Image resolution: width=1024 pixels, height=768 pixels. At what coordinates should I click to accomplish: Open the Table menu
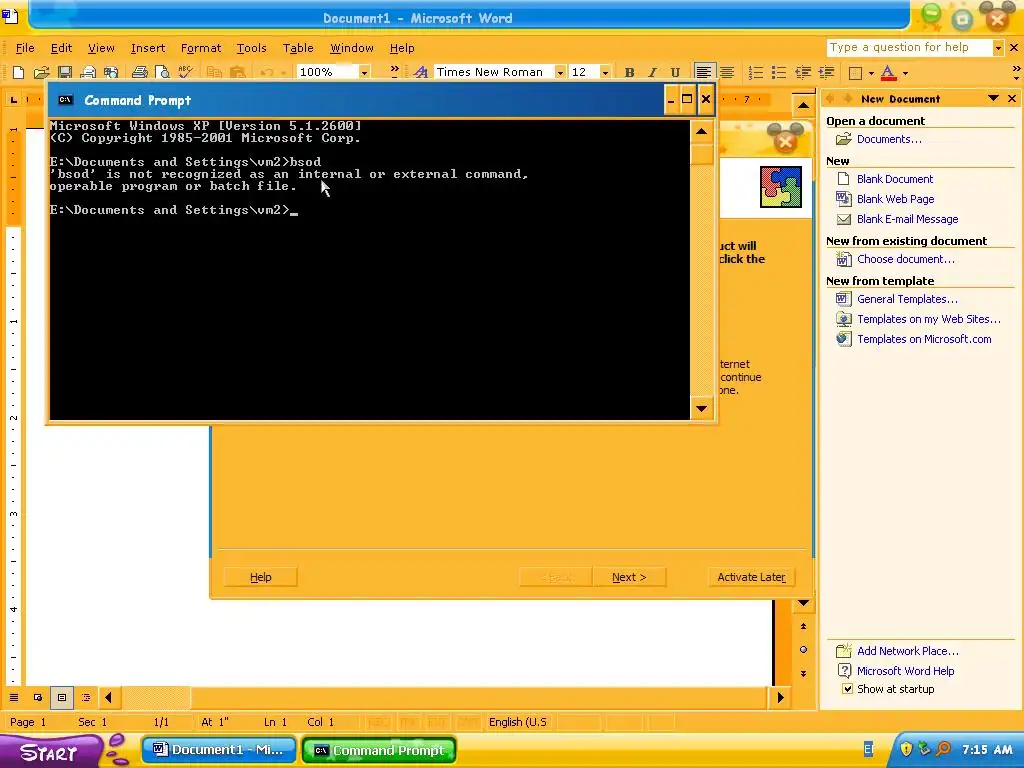[x=298, y=48]
